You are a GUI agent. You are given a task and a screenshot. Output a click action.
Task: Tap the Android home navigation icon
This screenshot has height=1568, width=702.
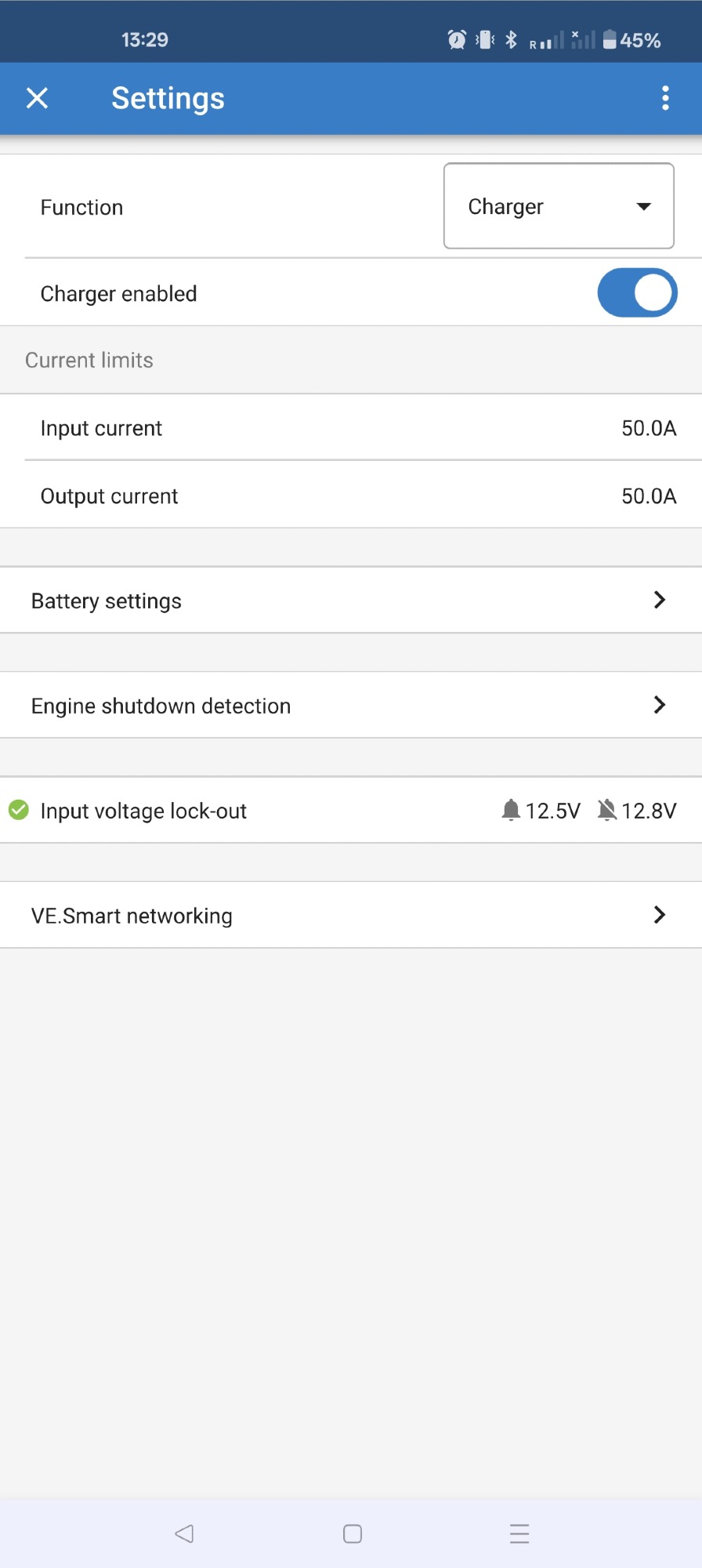click(353, 1534)
